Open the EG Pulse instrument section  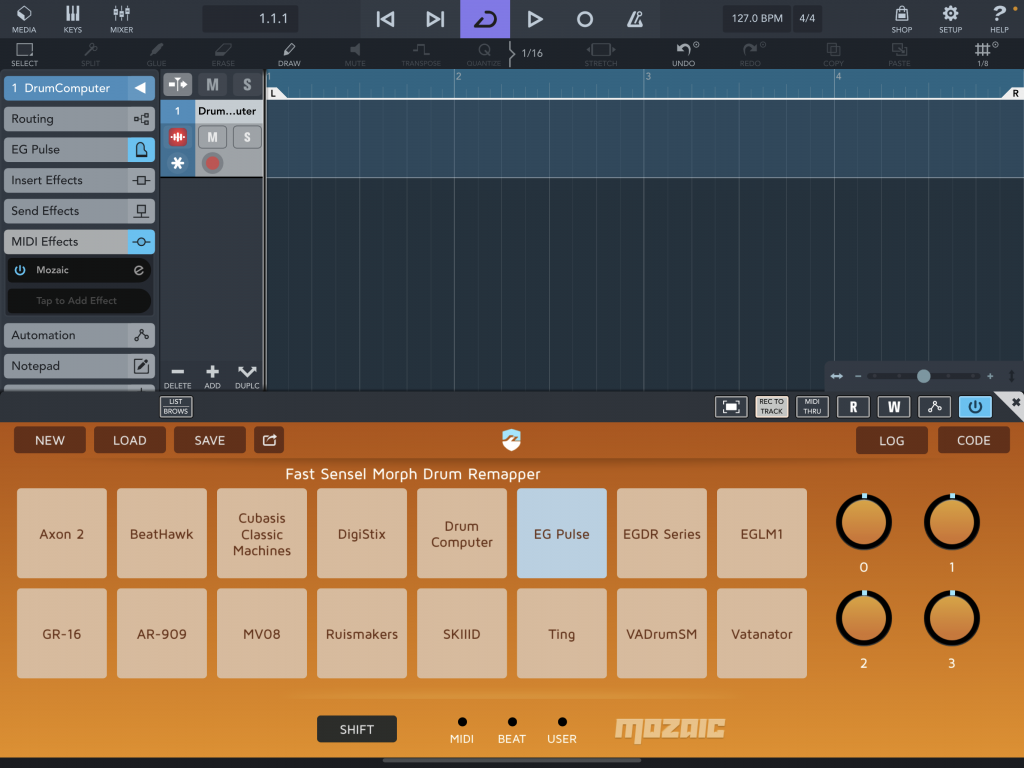79,150
